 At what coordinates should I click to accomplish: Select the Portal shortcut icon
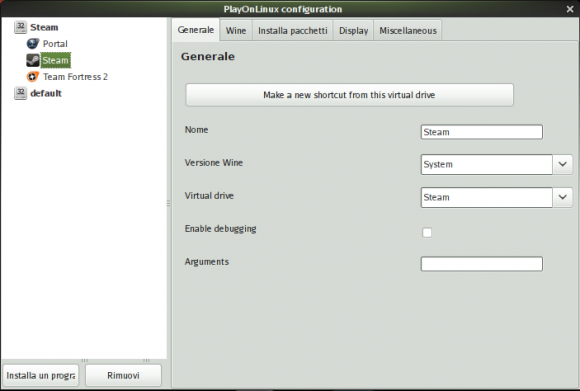click(33, 44)
